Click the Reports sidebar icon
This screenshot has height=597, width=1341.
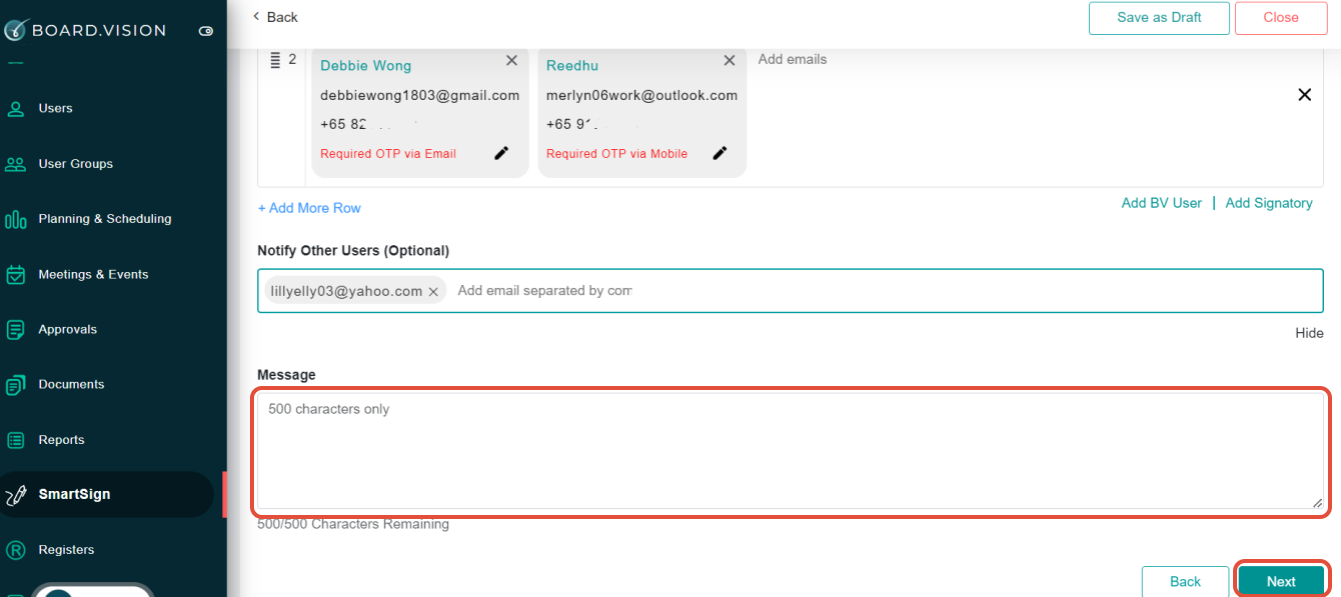pos(16,440)
